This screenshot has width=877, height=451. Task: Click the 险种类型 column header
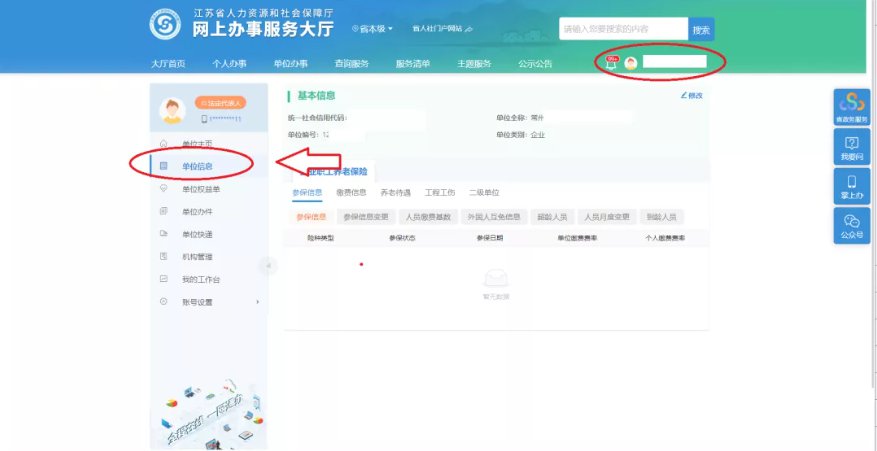pos(320,238)
